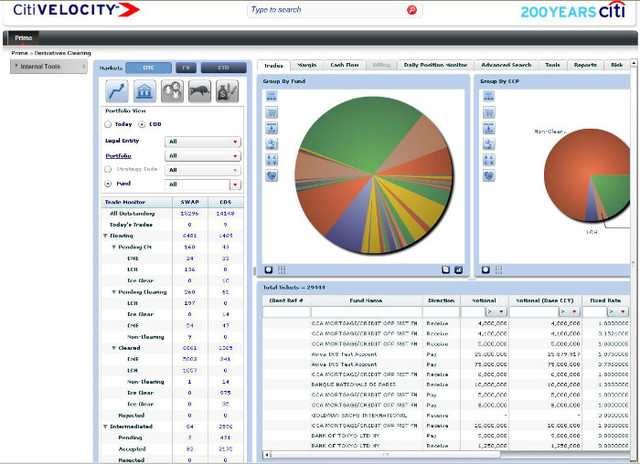
Task: Focus the Type to search field
Action: click(x=327, y=10)
